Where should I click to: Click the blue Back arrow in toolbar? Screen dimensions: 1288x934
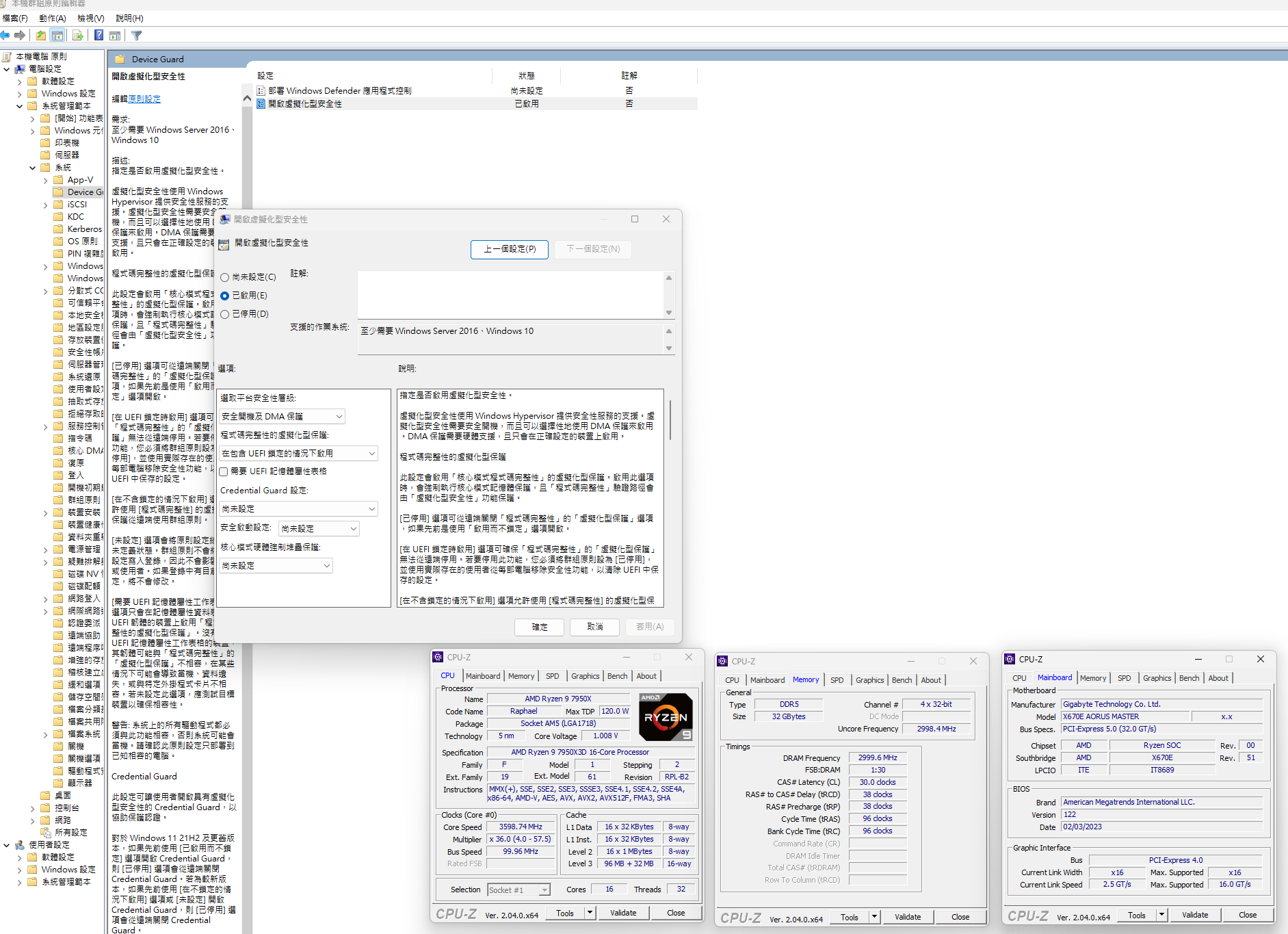(5, 35)
